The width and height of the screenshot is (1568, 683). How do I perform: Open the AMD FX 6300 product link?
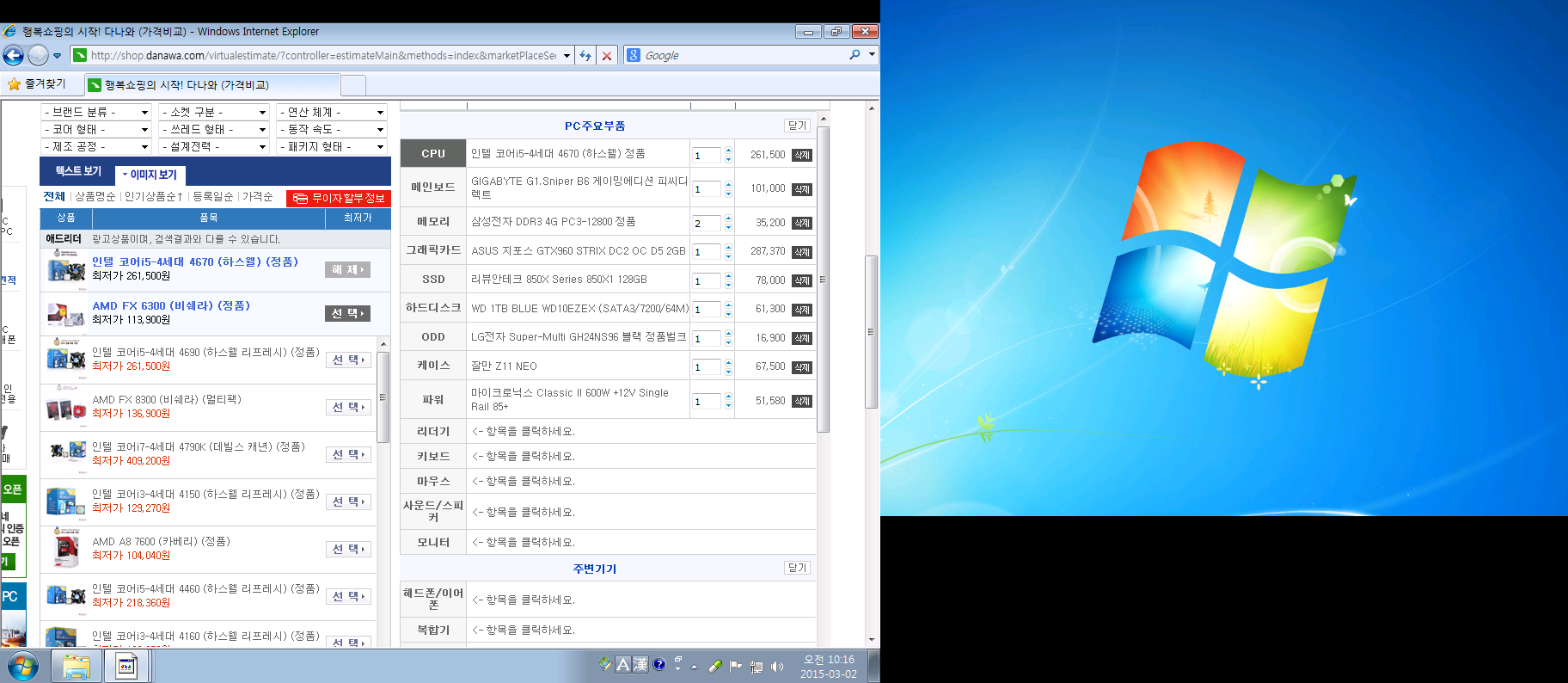(171, 306)
